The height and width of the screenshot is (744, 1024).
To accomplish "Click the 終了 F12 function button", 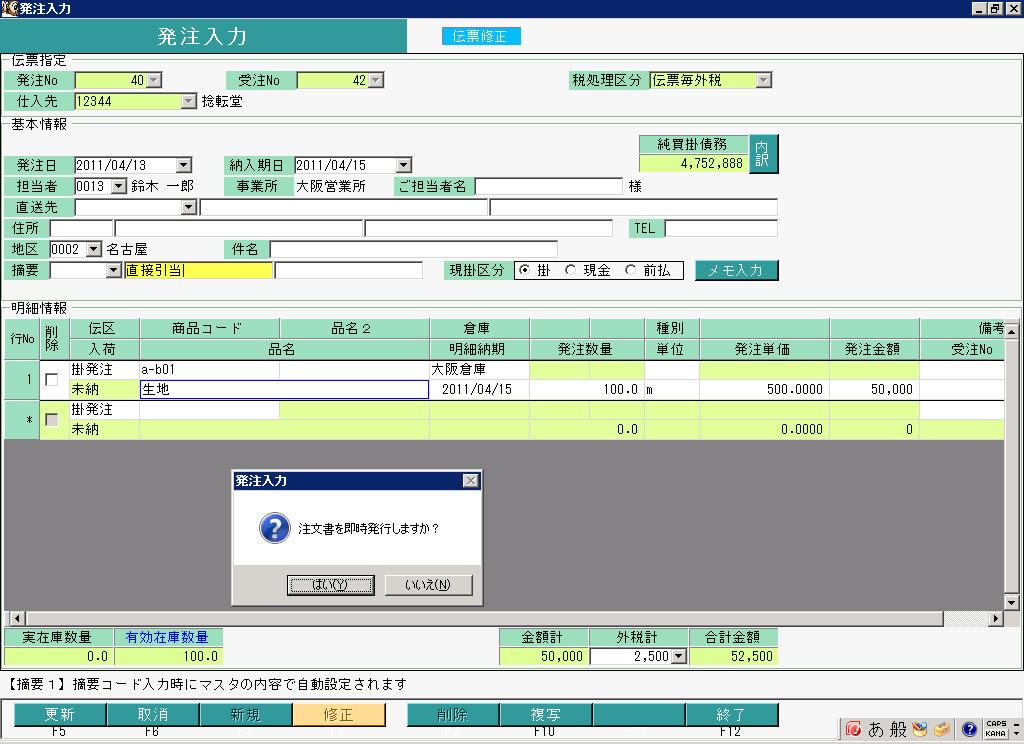I will (731, 715).
